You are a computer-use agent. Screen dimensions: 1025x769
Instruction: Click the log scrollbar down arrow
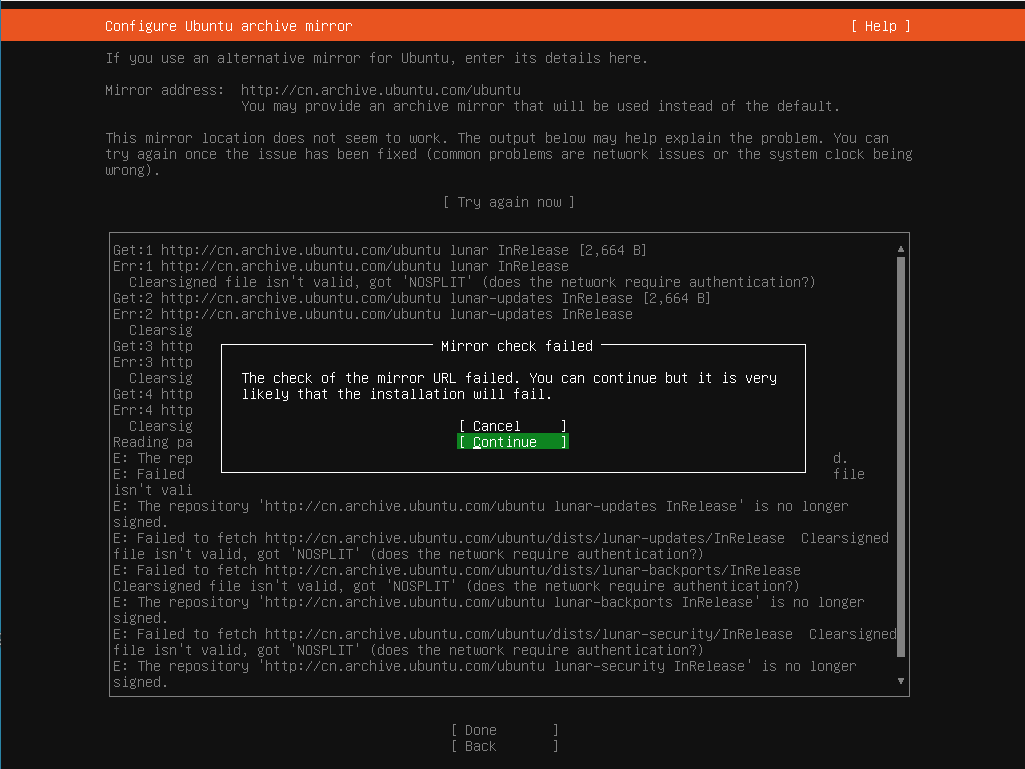[901, 681]
